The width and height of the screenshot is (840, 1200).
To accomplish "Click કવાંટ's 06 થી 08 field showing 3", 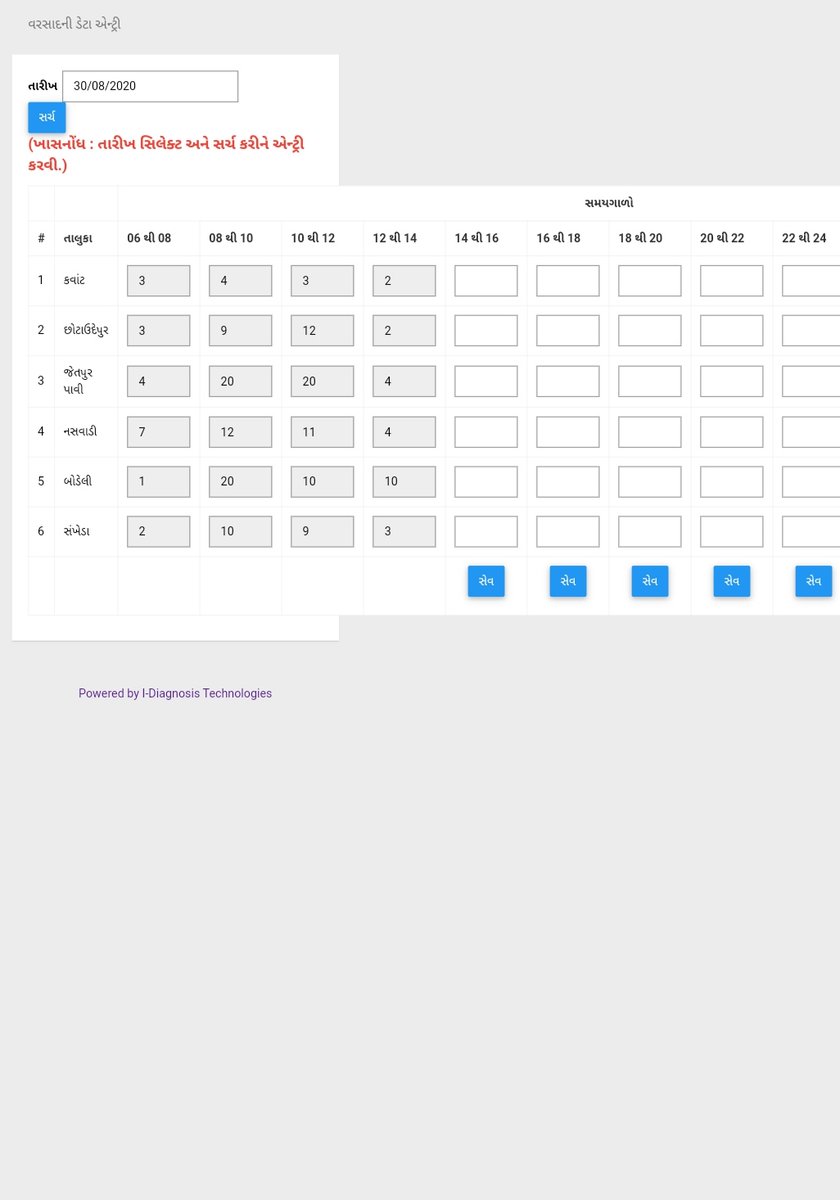I will (158, 281).
